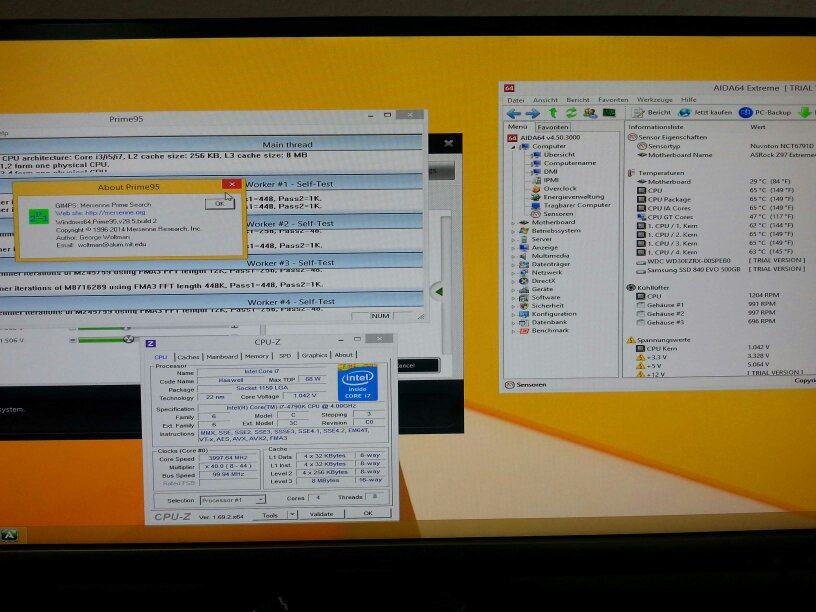Select Datenbank in AIDA64 tree
The image size is (816, 612).
tap(544, 322)
